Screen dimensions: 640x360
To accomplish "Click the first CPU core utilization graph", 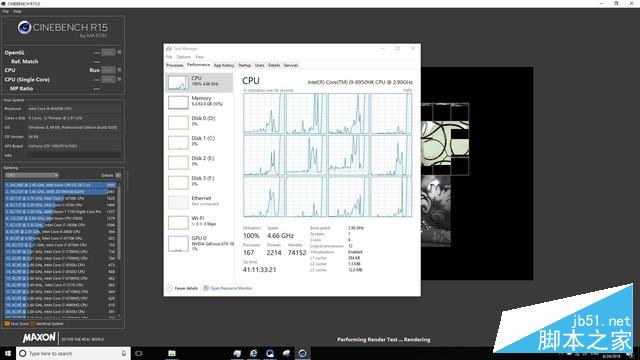I will (x=264, y=113).
